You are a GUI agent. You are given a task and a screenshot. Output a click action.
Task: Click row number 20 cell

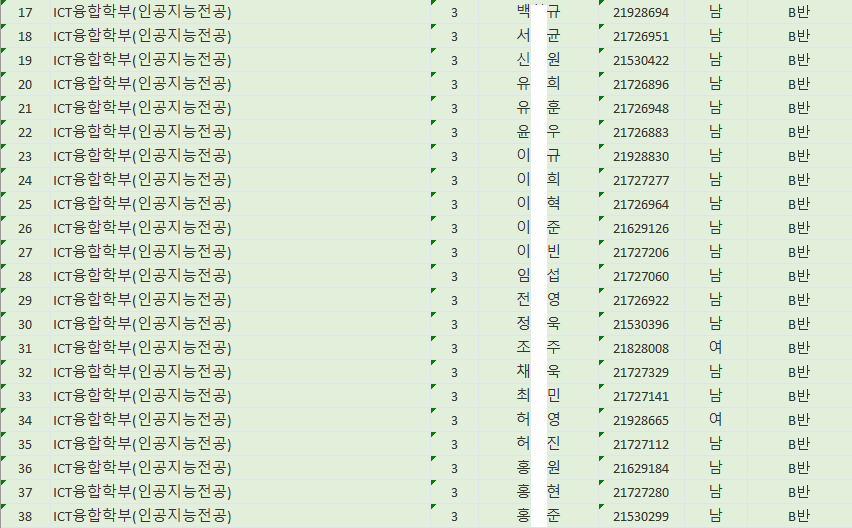pyautogui.click(x=25, y=84)
